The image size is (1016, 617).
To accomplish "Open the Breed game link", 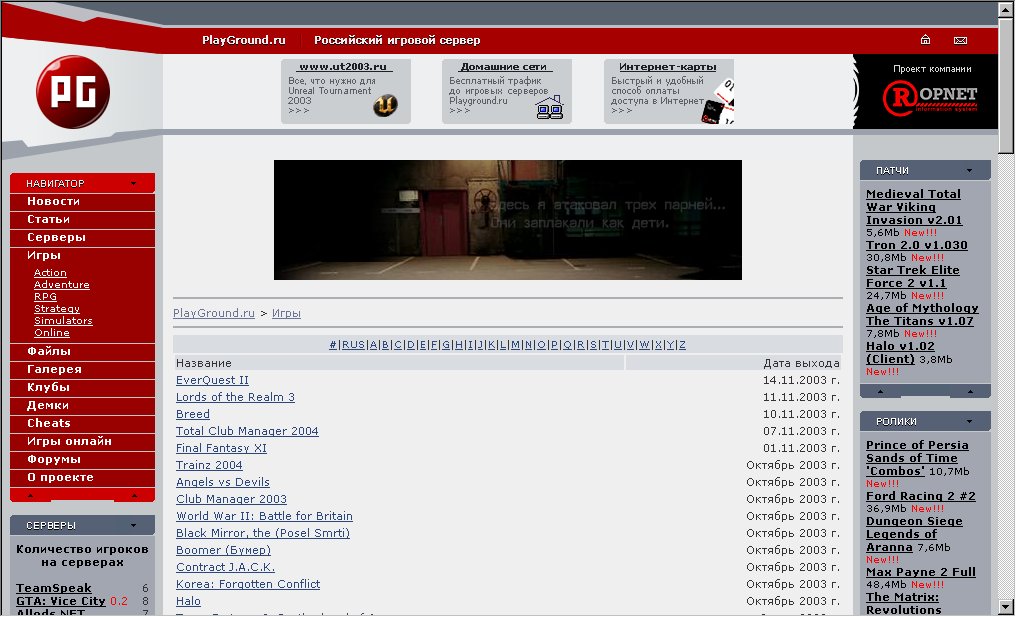I will (x=193, y=414).
